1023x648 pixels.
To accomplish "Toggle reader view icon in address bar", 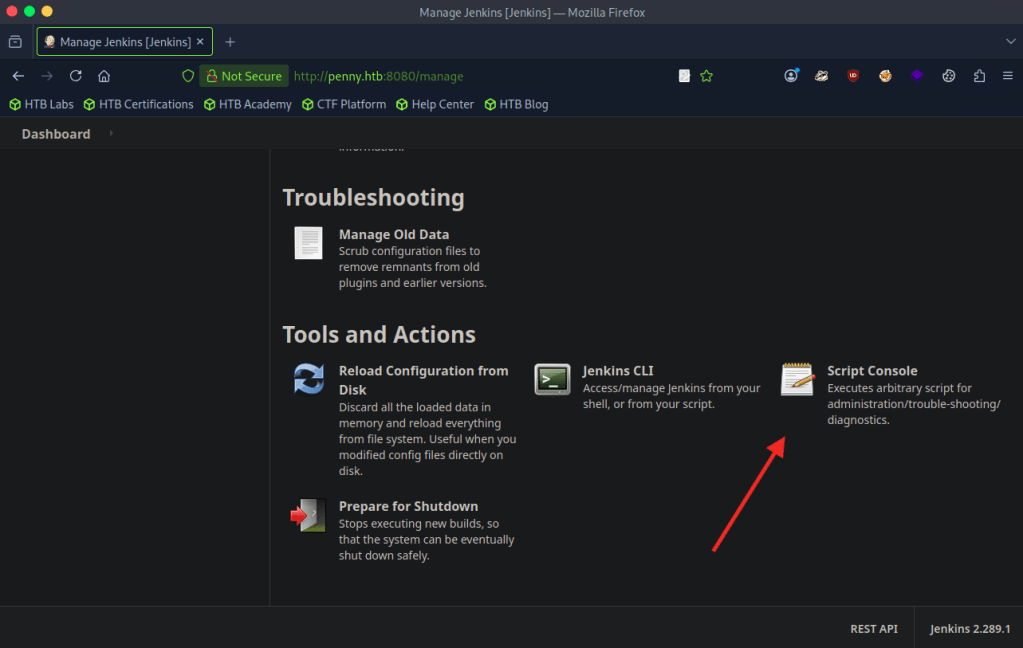I will tap(684, 76).
